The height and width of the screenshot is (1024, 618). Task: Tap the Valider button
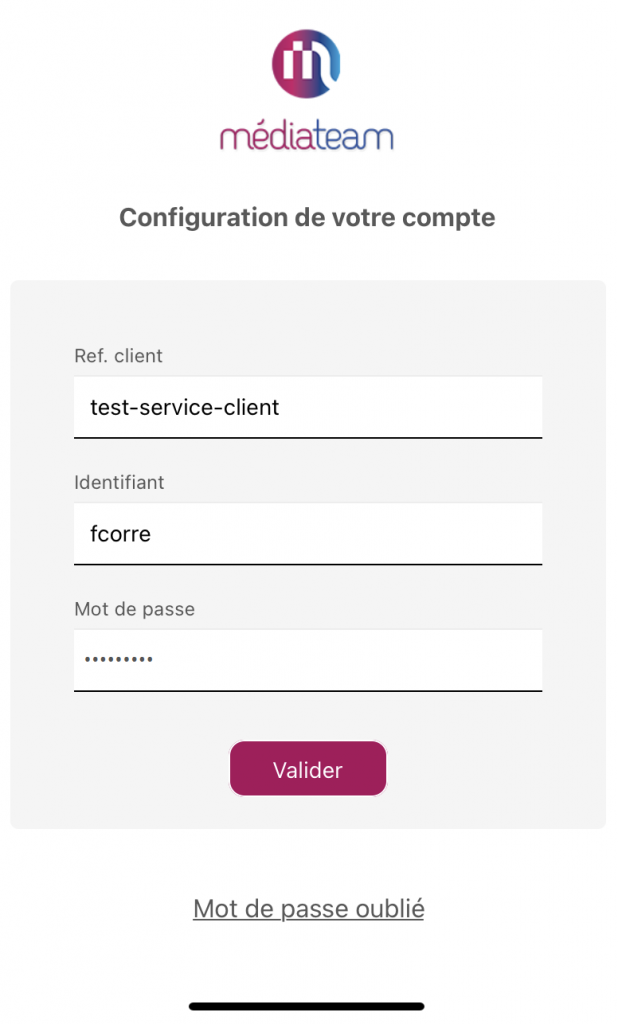[308, 769]
